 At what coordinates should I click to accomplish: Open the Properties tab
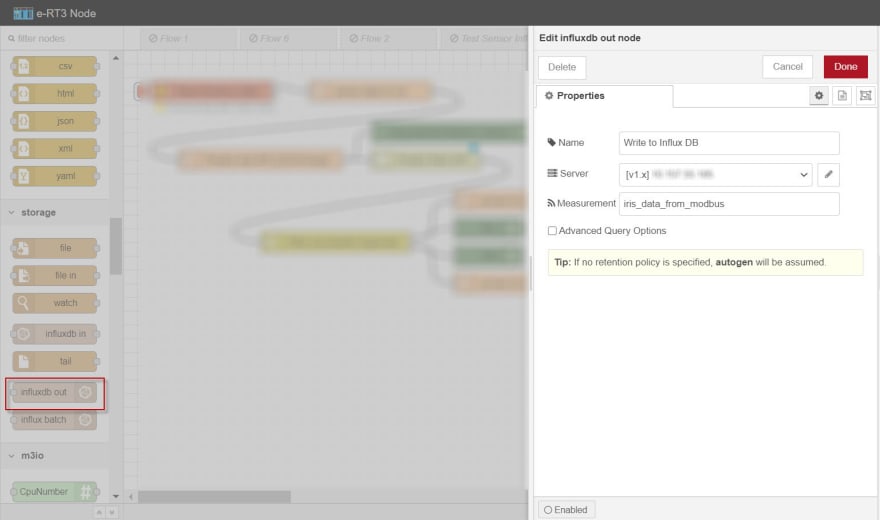pyautogui.click(x=605, y=96)
